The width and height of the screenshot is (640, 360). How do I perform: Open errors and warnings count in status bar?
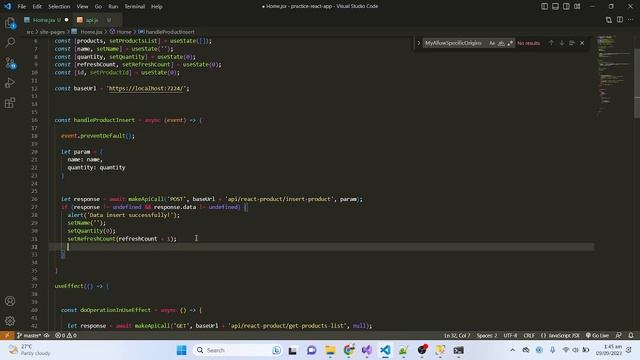point(66,336)
